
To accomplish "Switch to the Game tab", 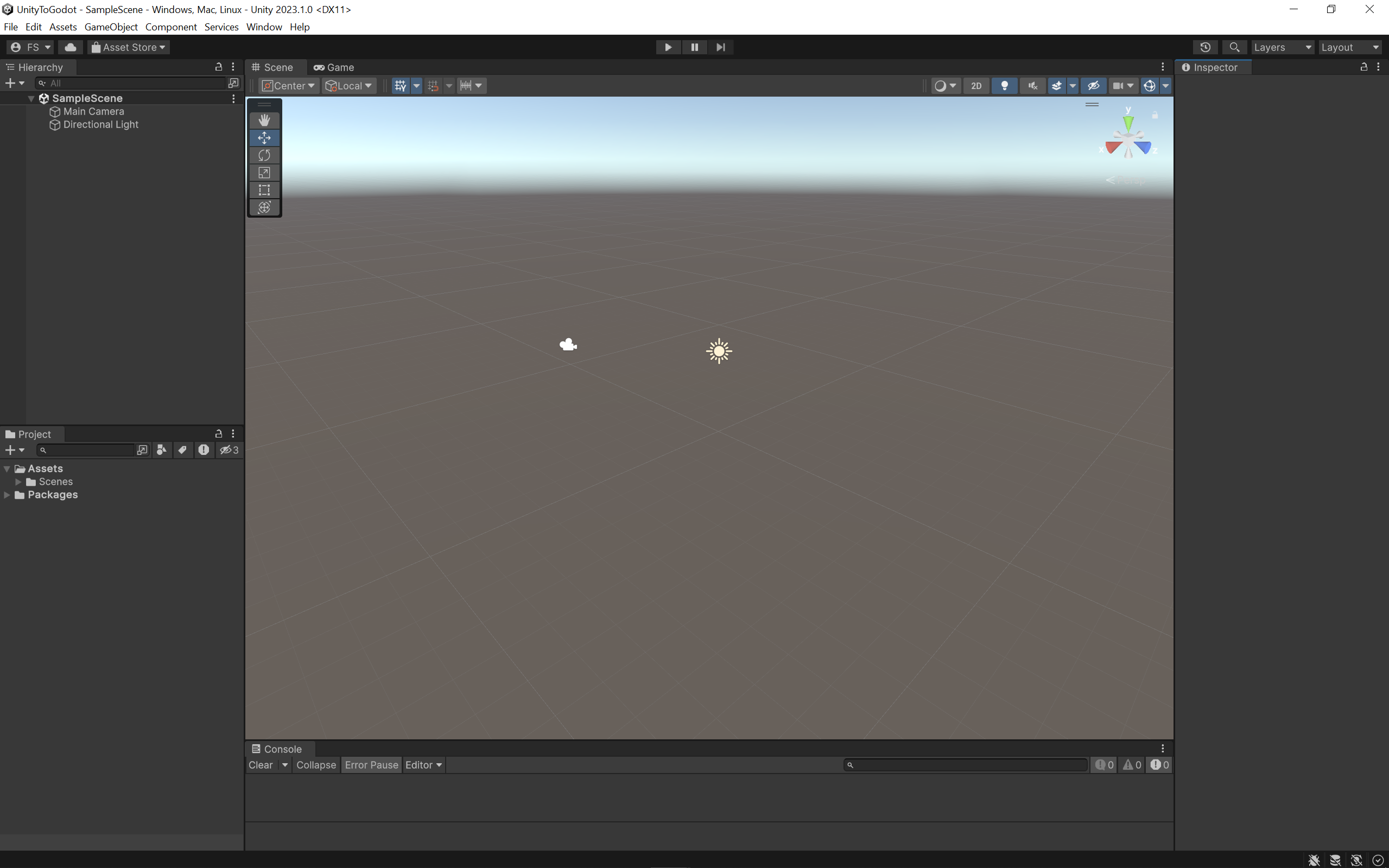I will 333,67.
